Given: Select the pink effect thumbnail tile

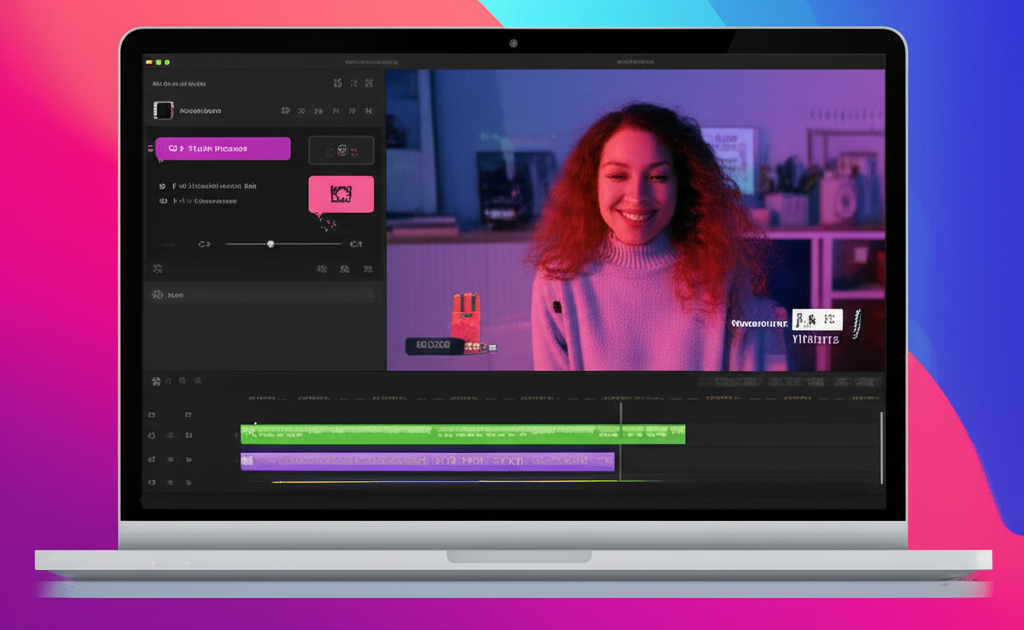Looking at the screenshot, I should (x=341, y=194).
